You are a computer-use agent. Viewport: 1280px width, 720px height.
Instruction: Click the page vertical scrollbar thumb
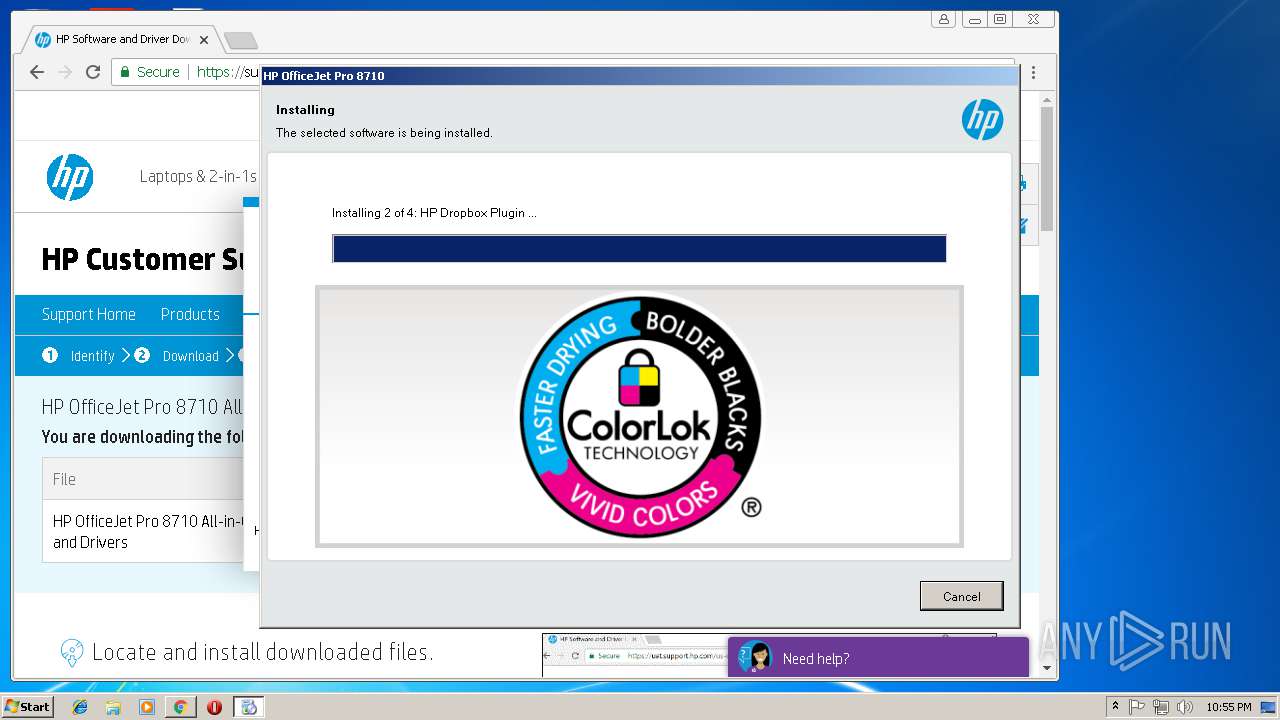[1047, 168]
